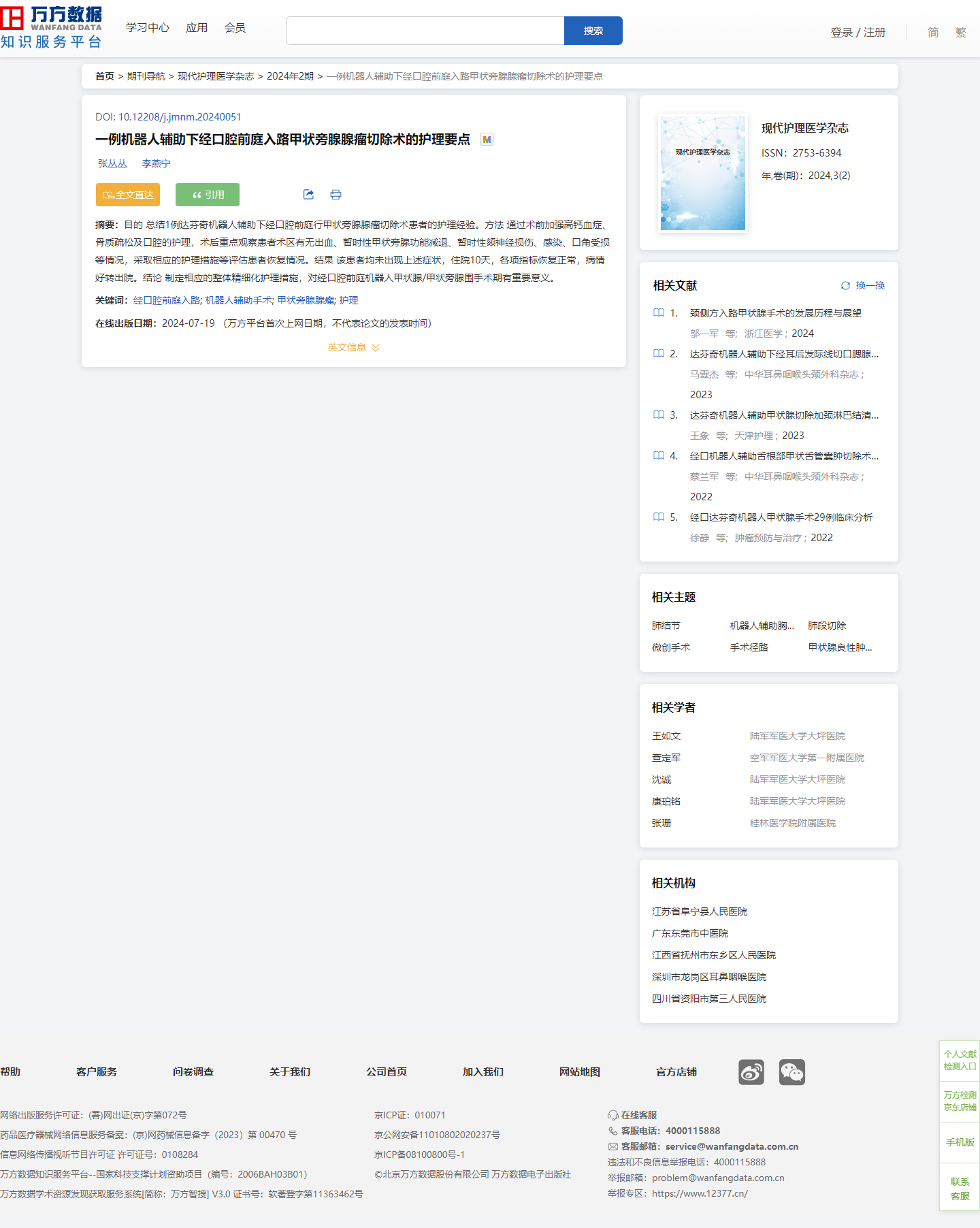Screen dimensions: 980x1228
Task: Open the 应用 menu
Action: click(x=197, y=28)
